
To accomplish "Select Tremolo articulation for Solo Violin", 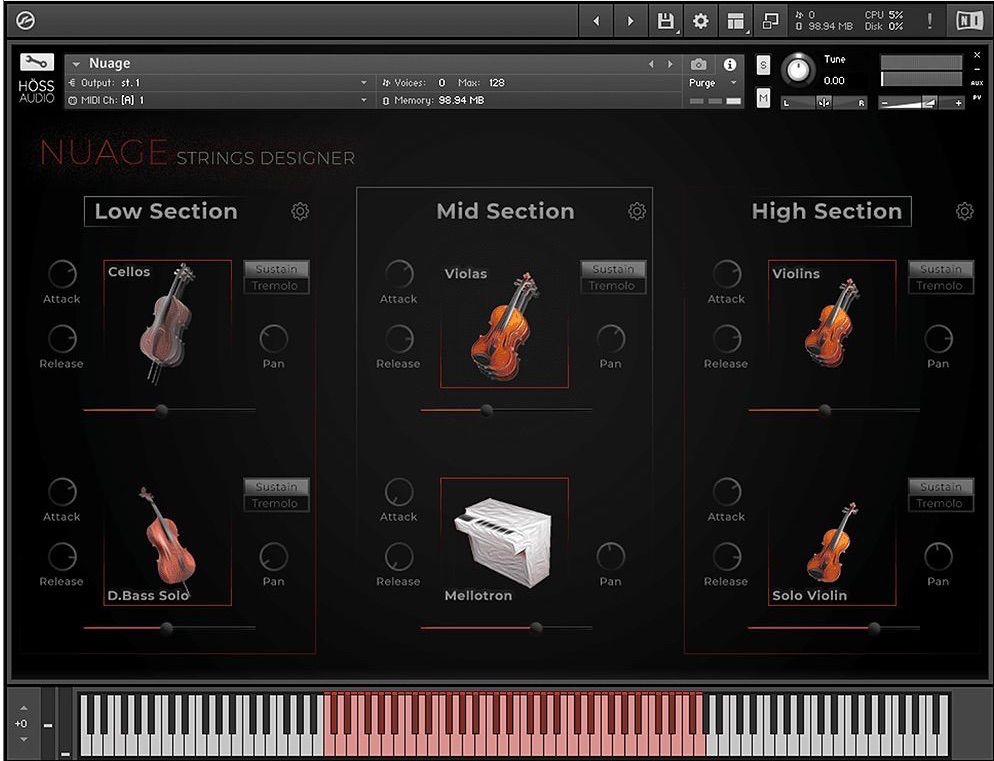I will pos(940,503).
